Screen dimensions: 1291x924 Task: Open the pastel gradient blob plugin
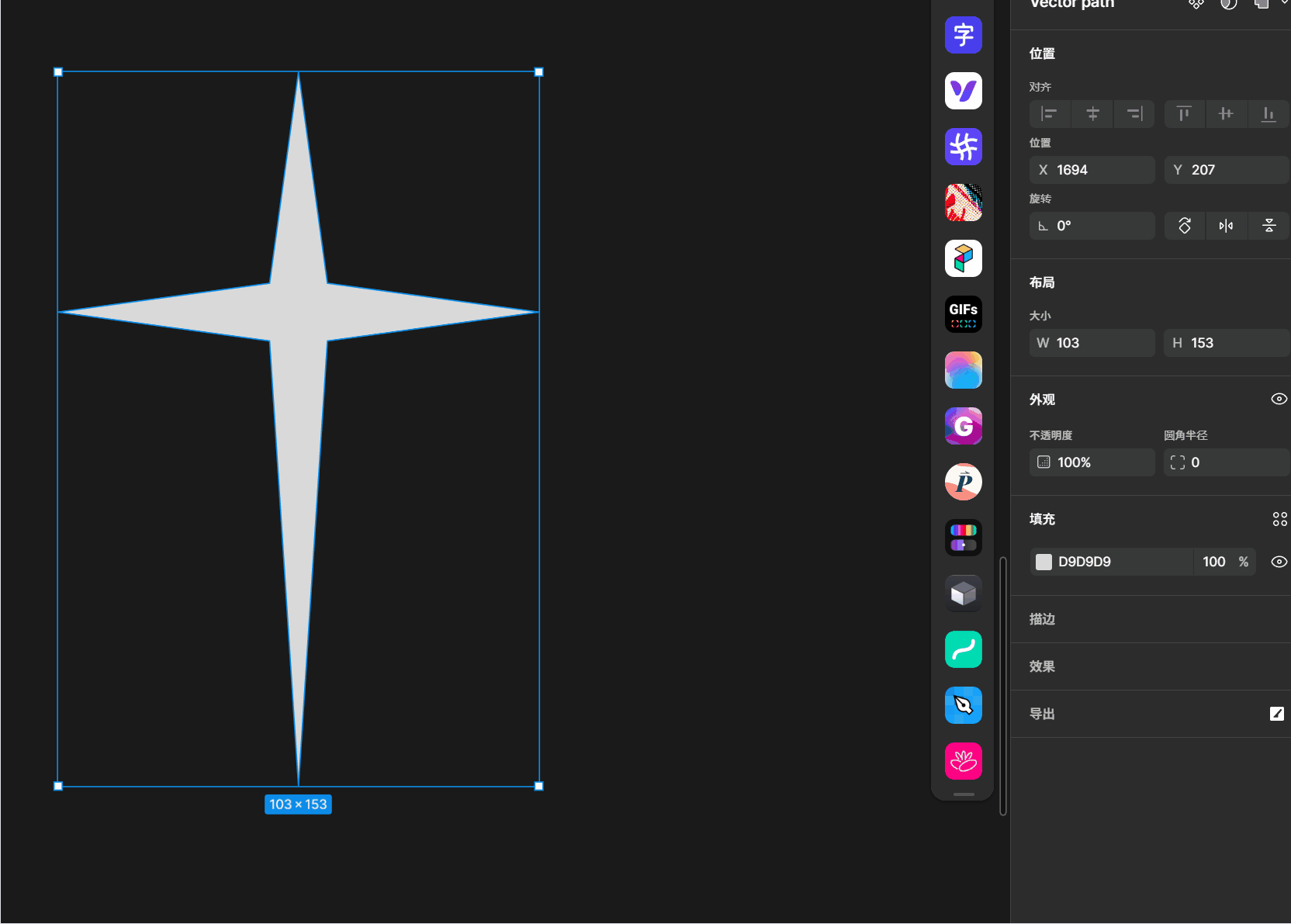tap(964, 370)
